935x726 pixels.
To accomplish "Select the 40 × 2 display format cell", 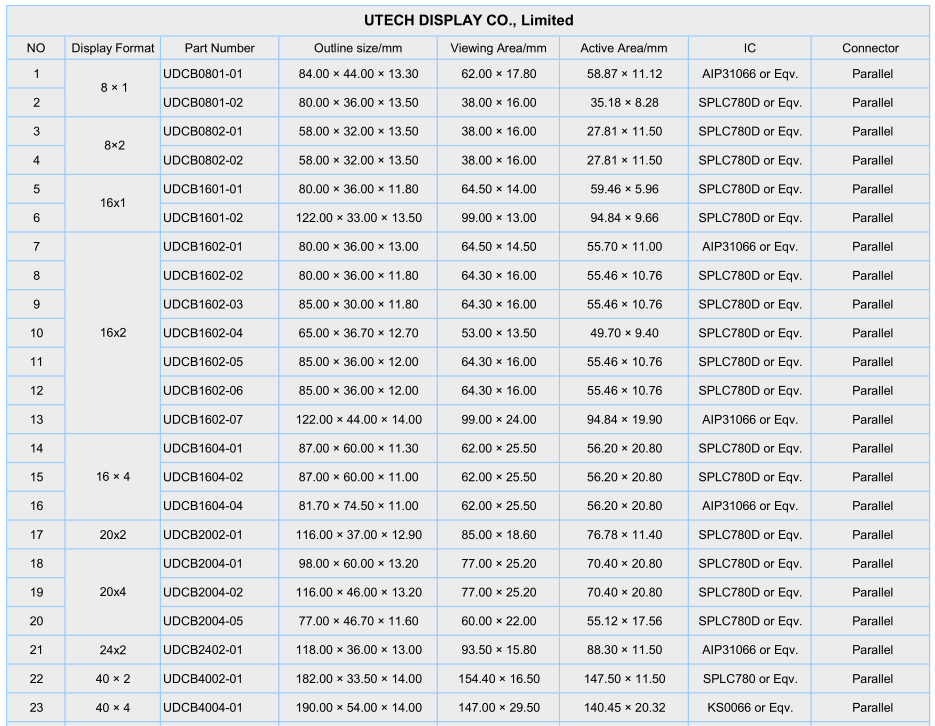I will [x=113, y=679].
